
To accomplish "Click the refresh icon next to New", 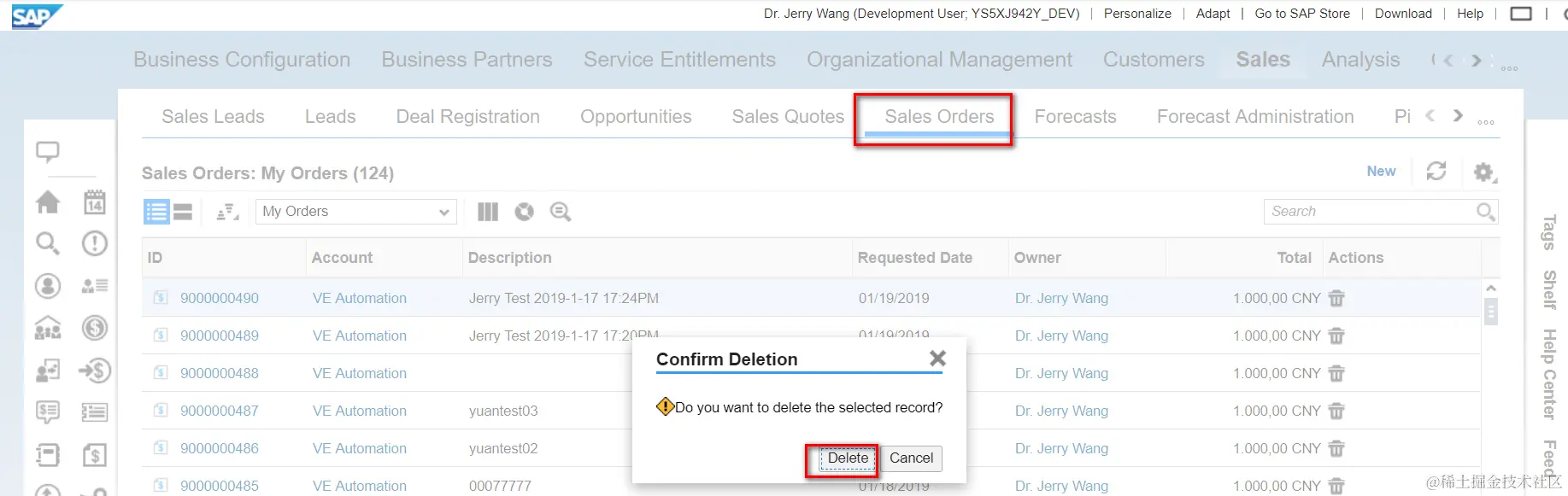I will click(1436, 172).
